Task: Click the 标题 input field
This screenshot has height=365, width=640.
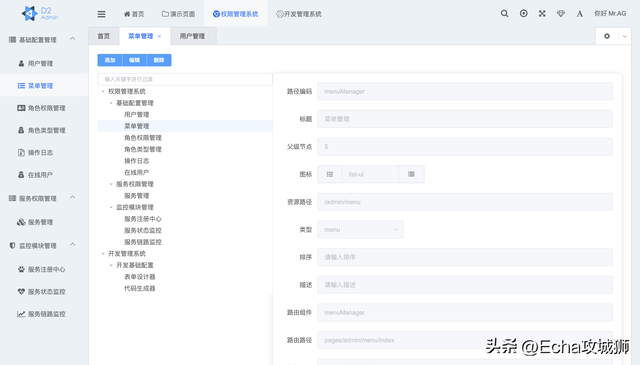Action: pyautogui.click(x=465, y=119)
